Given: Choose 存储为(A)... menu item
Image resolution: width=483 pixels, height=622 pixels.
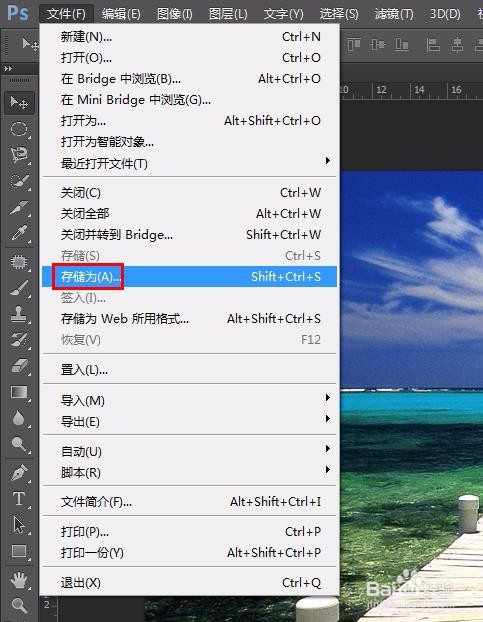Looking at the screenshot, I should (190, 276).
